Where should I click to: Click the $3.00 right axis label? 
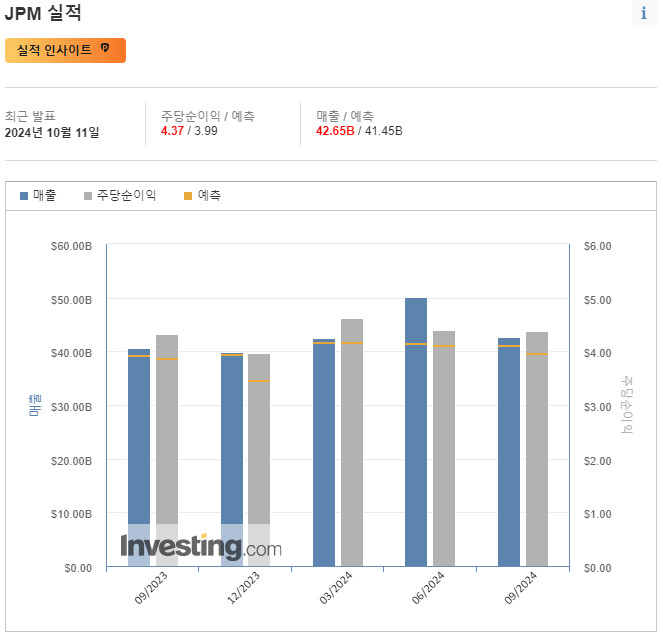(x=597, y=407)
